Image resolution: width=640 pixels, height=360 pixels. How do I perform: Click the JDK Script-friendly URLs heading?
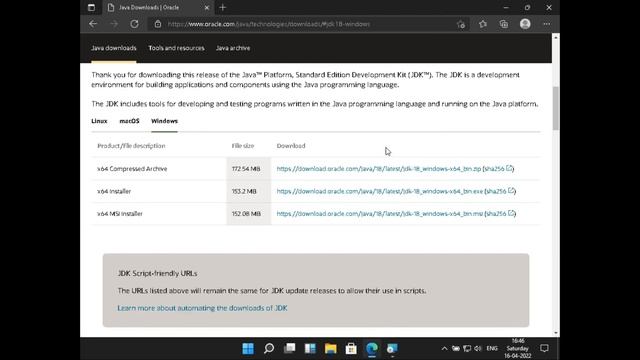pos(157,273)
